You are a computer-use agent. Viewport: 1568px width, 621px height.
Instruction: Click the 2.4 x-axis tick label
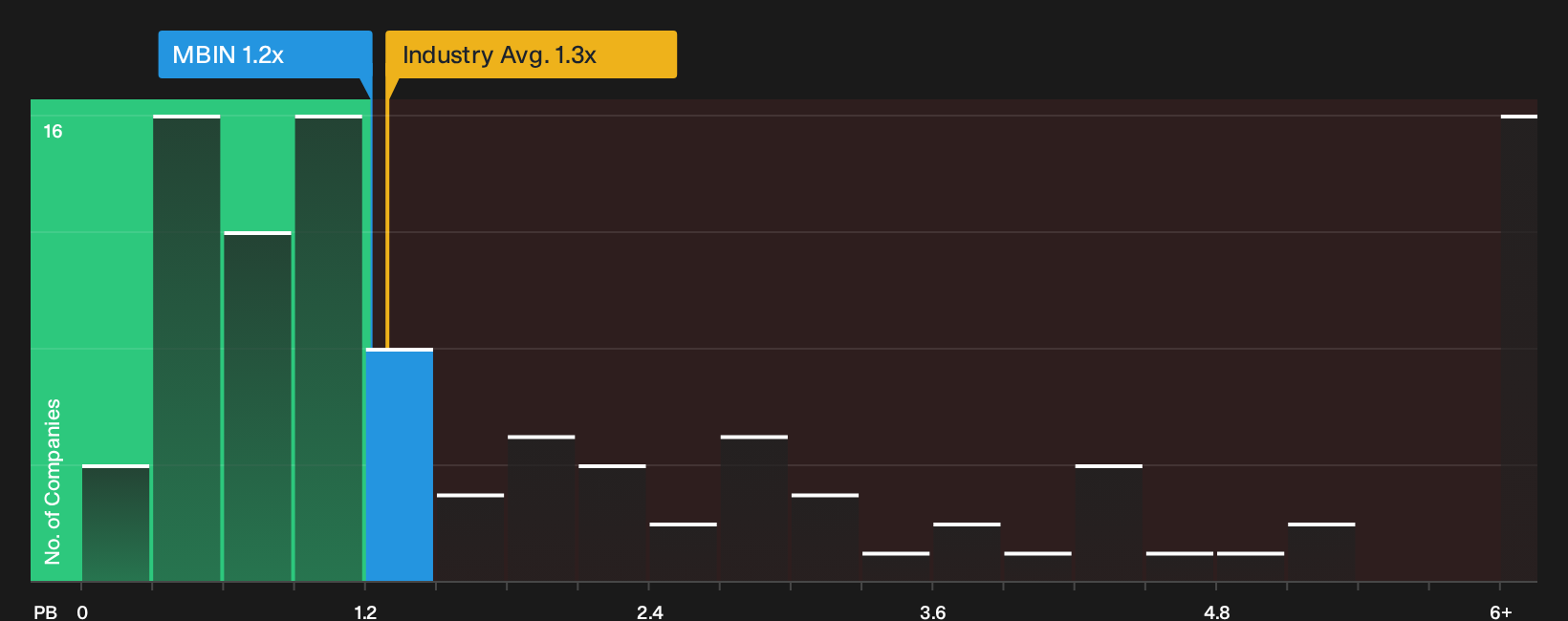(649, 612)
